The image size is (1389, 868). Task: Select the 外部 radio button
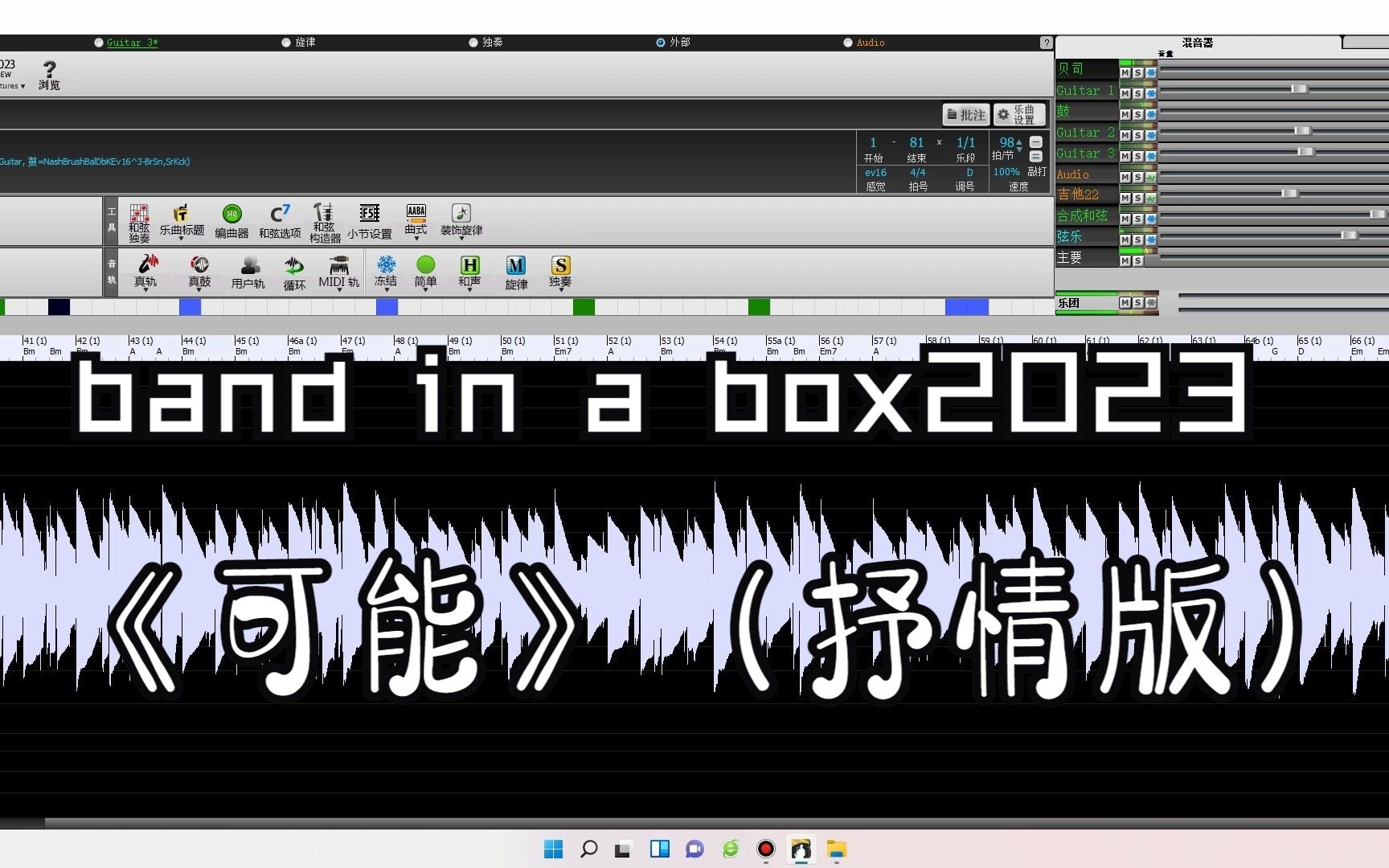(661, 43)
